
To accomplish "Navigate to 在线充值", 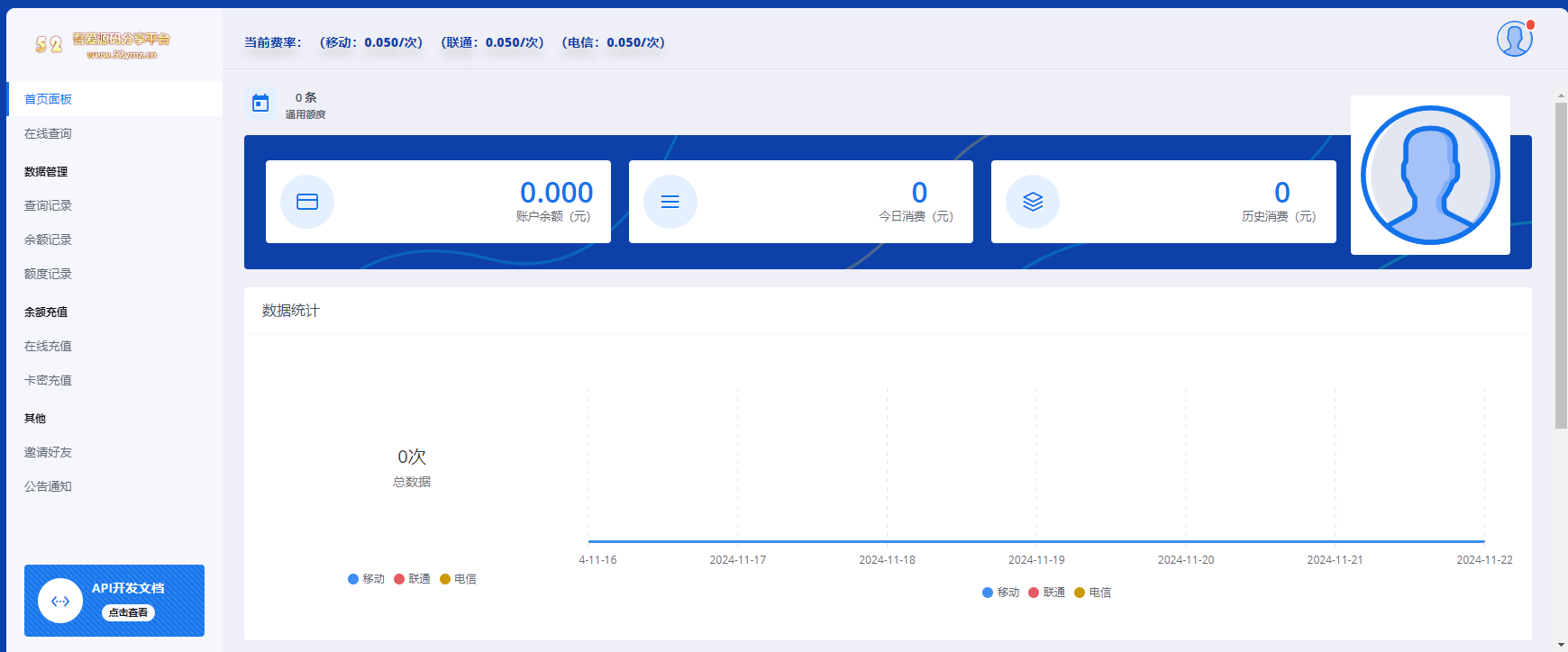I will point(114,346).
